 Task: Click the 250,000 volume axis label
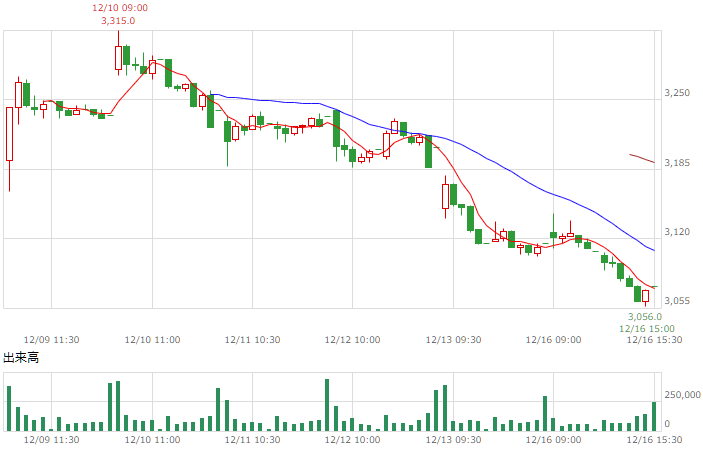tap(682, 394)
